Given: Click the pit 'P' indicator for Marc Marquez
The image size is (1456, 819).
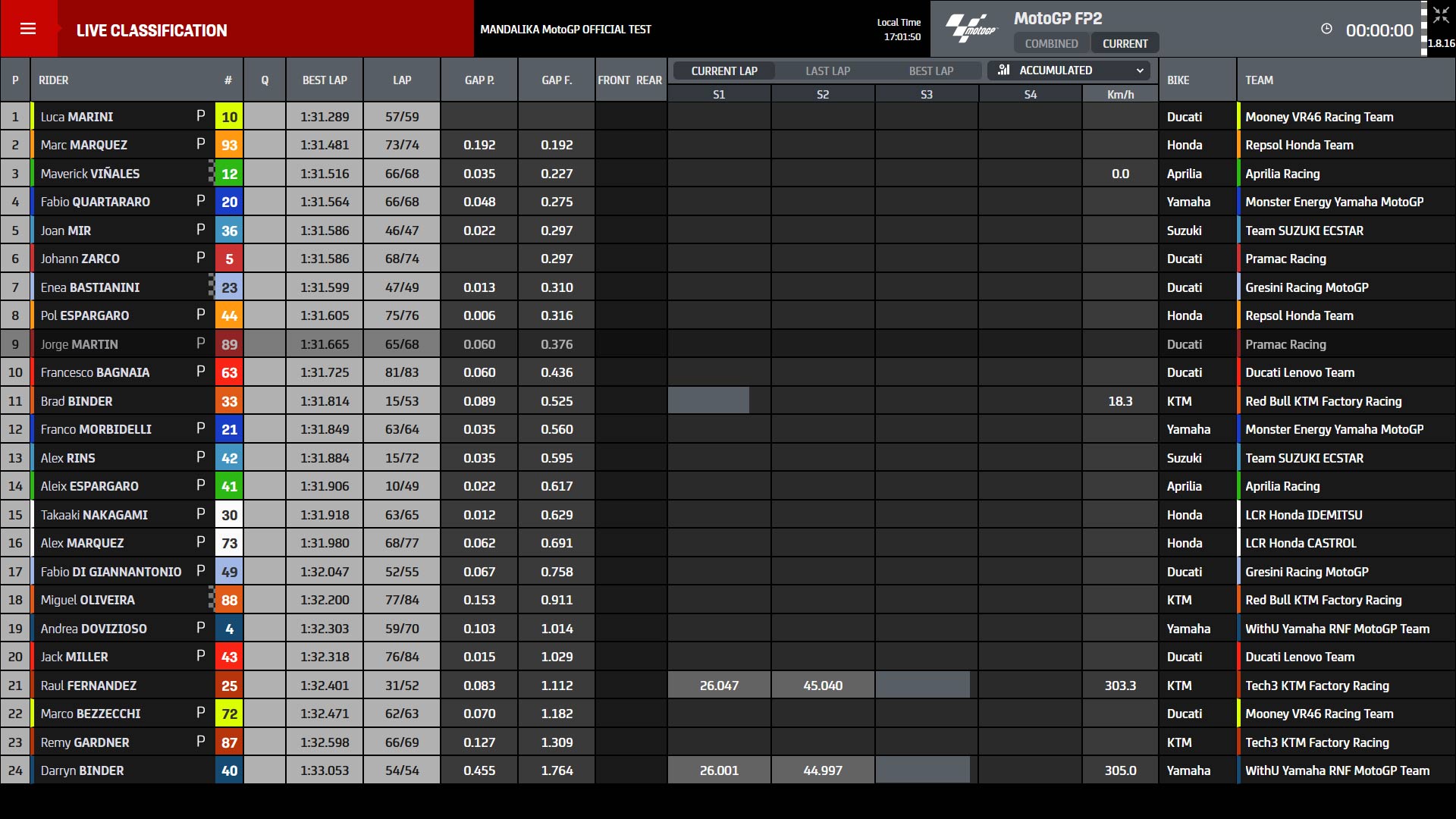Looking at the screenshot, I should 201,144.
